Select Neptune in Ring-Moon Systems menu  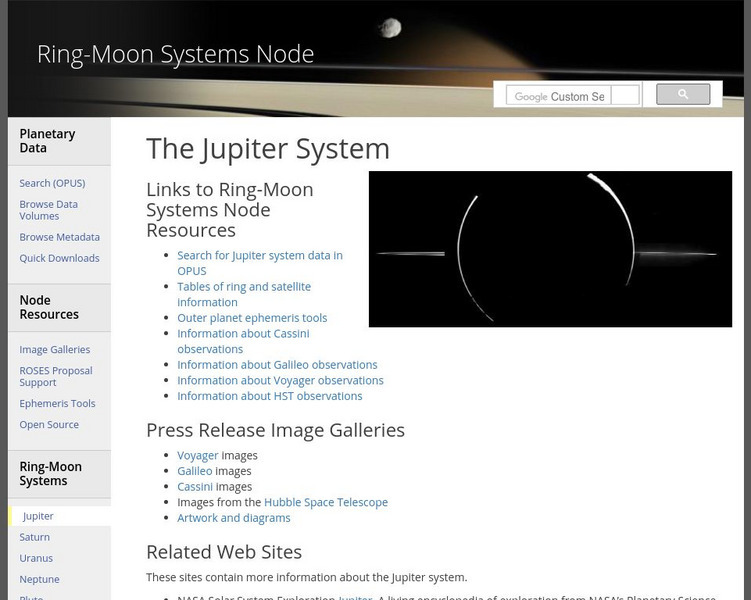pos(39,579)
